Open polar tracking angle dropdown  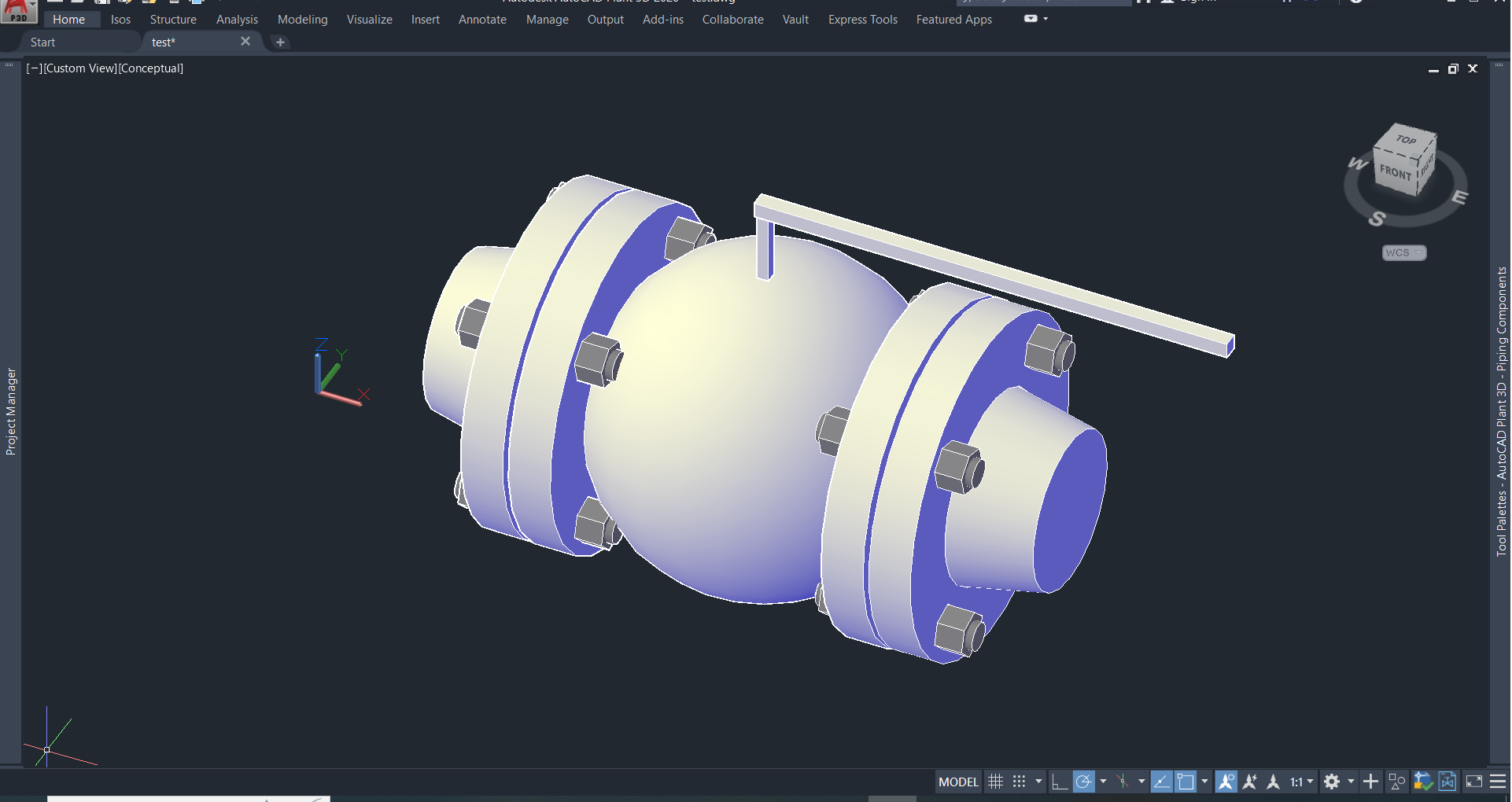click(x=1103, y=782)
